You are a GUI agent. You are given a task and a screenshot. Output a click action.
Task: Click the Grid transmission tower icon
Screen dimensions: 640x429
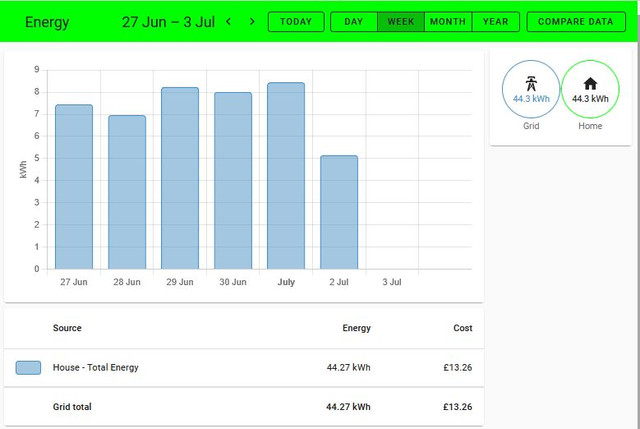point(531,84)
